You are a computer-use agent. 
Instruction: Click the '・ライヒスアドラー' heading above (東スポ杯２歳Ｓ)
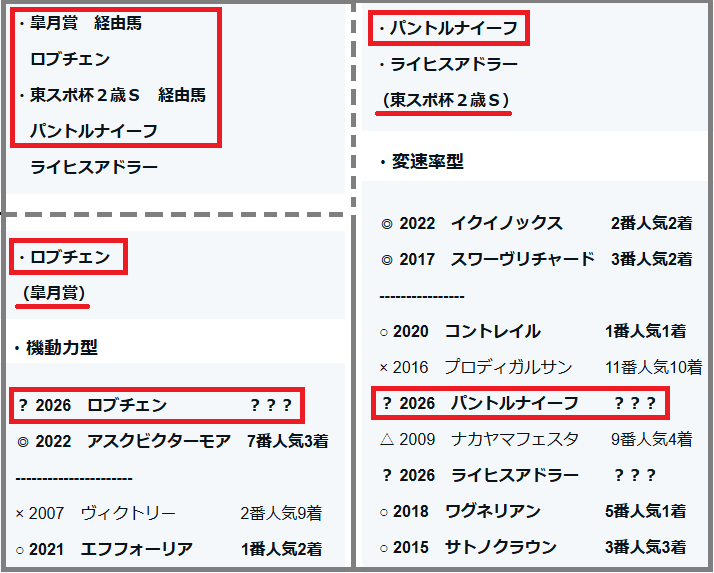(x=448, y=64)
